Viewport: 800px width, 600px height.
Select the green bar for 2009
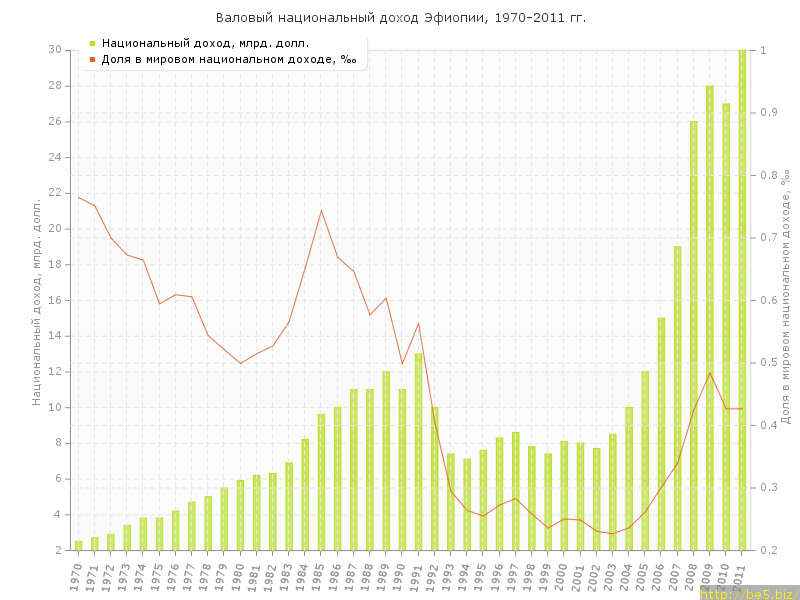tap(710, 320)
